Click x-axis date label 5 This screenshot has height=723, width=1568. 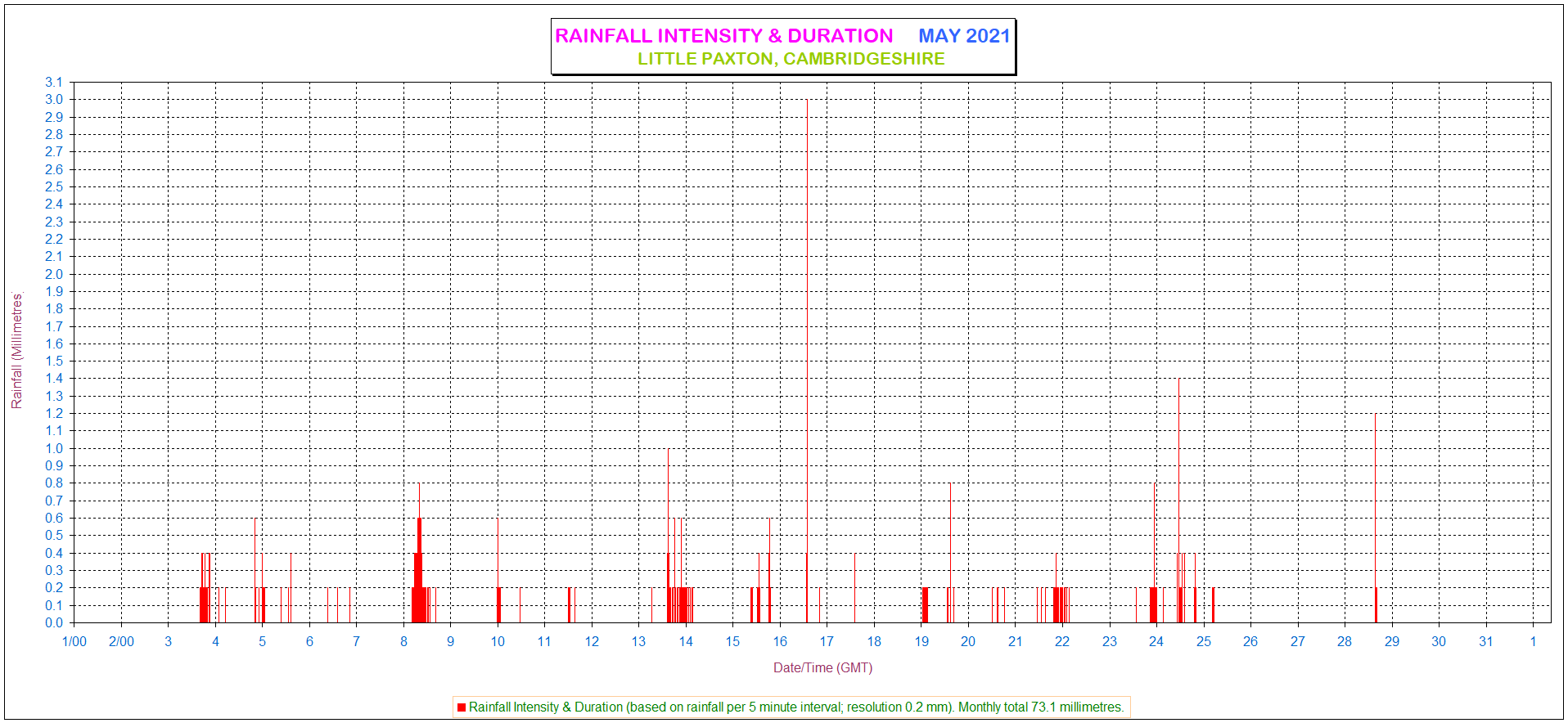tap(263, 642)
